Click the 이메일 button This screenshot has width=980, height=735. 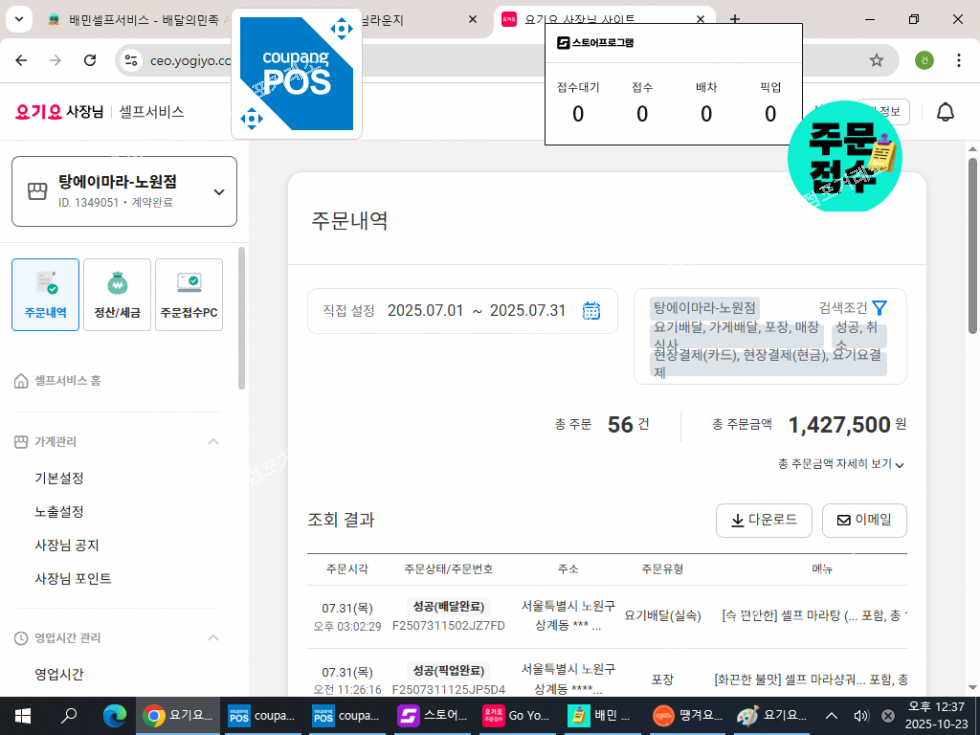[x=864, y=520]
